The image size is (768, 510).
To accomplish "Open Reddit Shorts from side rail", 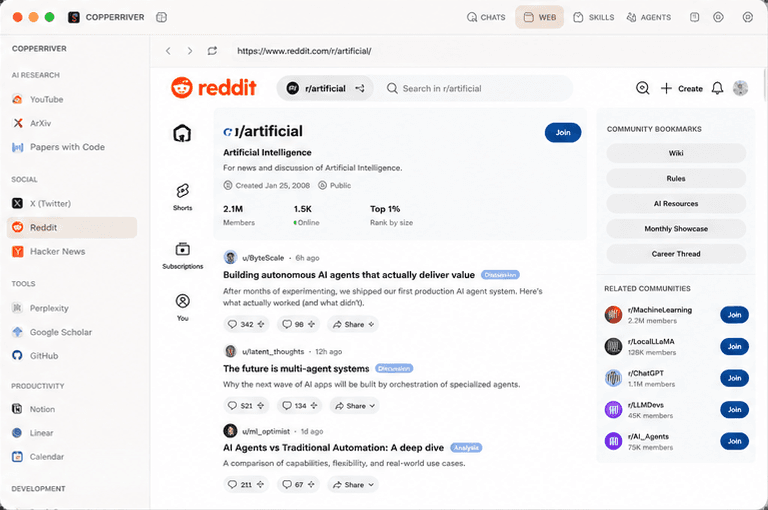I will pos(182,196).
